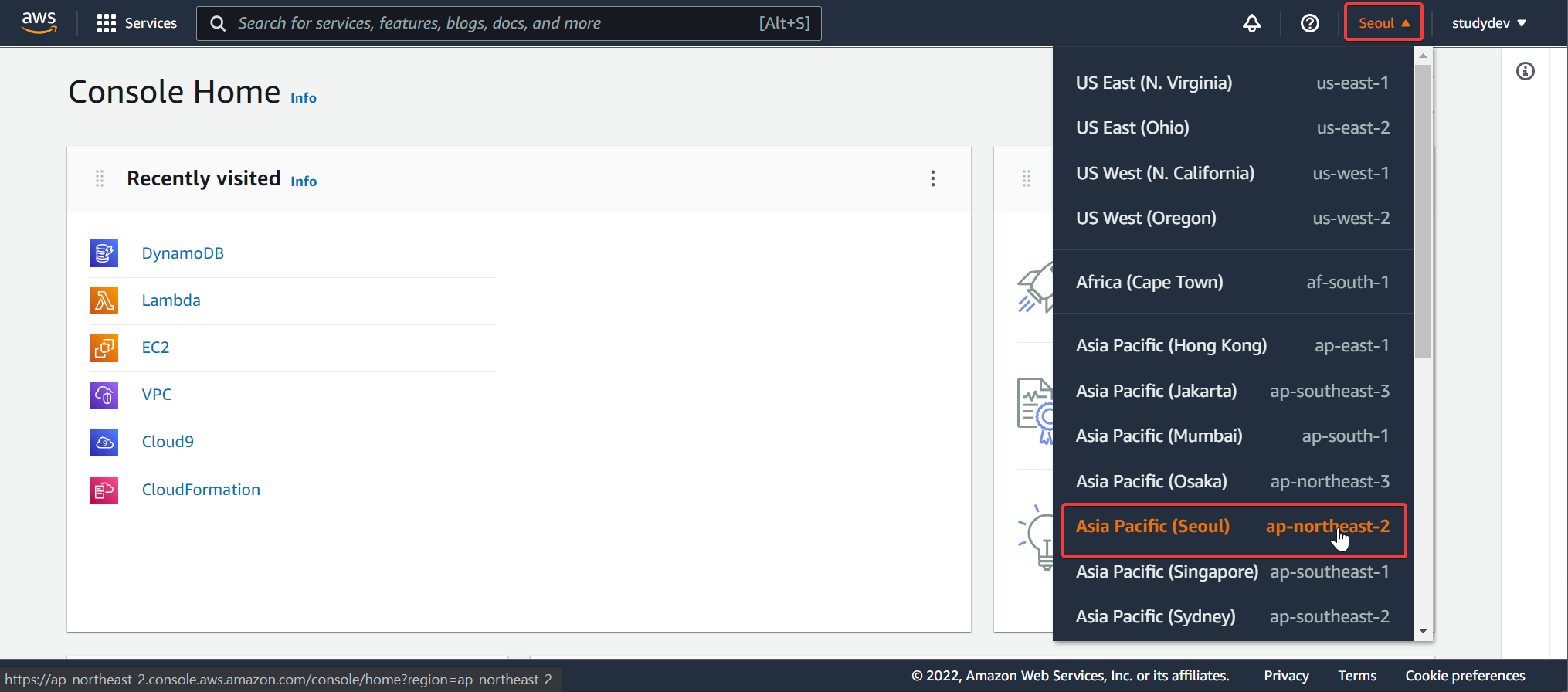Click the EC2 service icon
The width and height of the screenshot is (1568, 692).
[x=104, y=348]
